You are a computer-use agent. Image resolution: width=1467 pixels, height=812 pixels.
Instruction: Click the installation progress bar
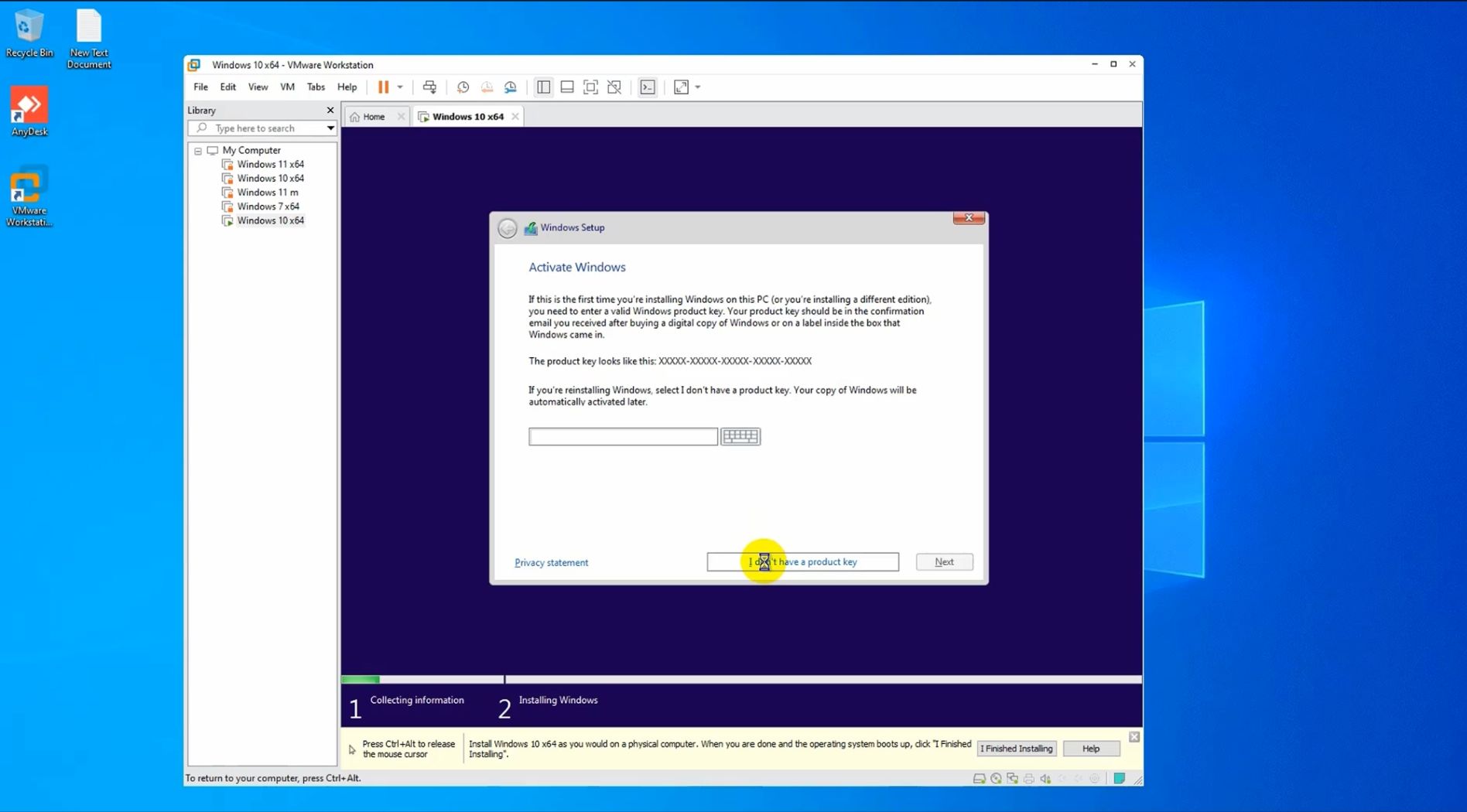(x=741, y=680)
